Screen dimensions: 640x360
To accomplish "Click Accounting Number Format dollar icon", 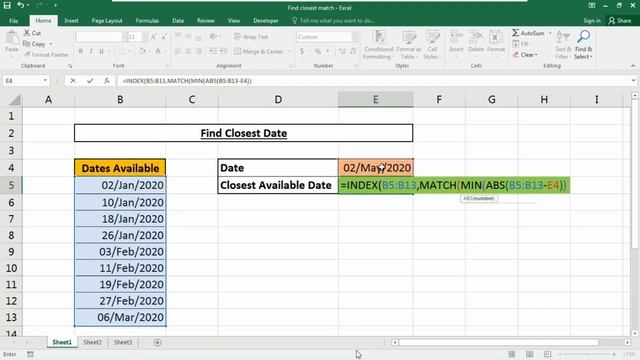I will (302, 51).
